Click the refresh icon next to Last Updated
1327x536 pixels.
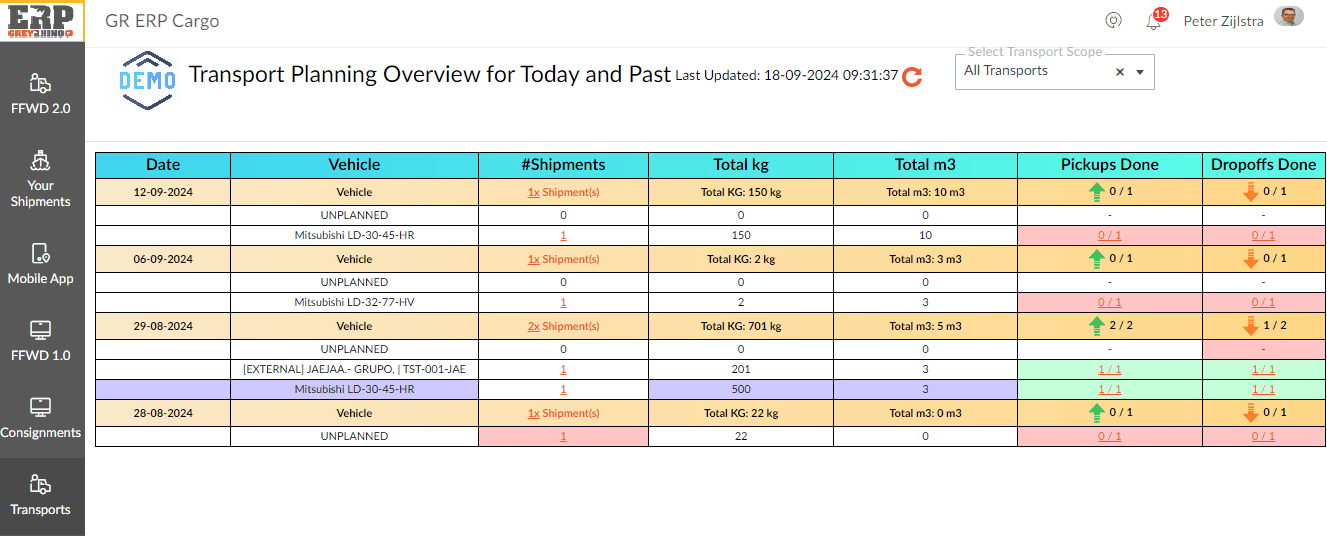(912, 77)
